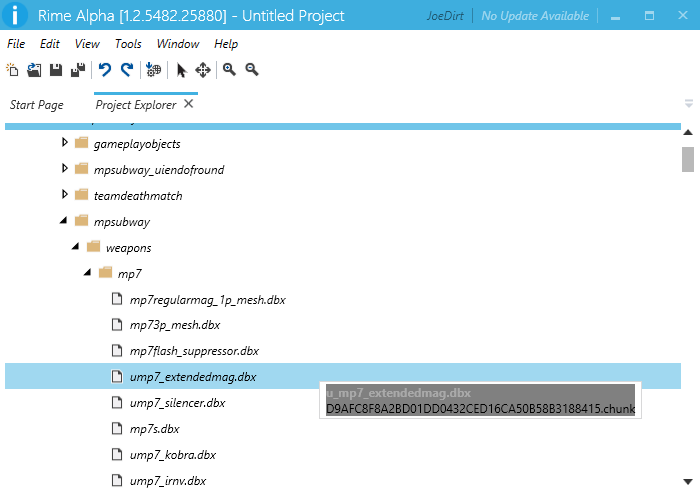The image size is (700, 500).
Task: Open the File menu
Action: point(16,44)
